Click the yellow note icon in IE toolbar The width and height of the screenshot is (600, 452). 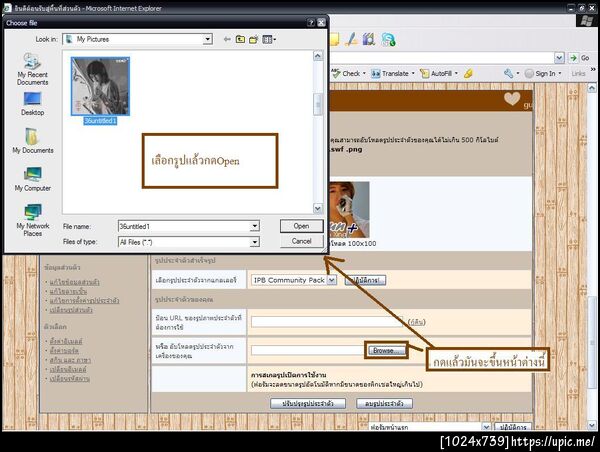(334, 39)
